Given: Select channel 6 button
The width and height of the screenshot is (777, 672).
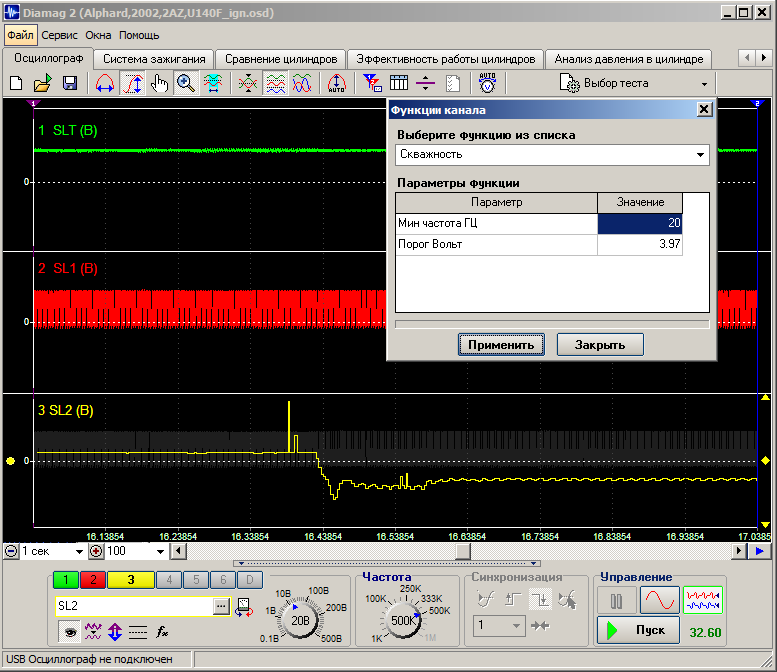Looking at the screenshot, I should (223, 580).
